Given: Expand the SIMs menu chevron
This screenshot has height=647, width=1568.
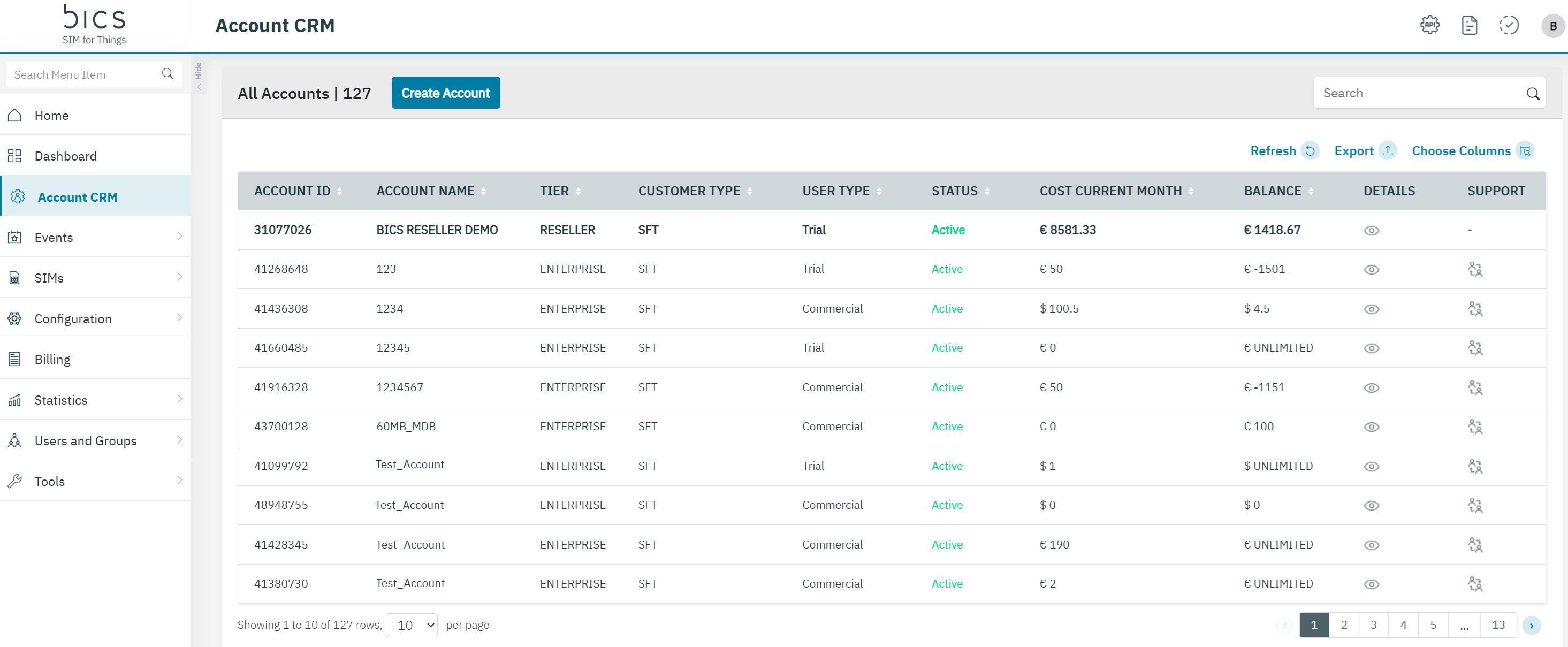Looking at the screenshot, I should (x=180, y=277).
